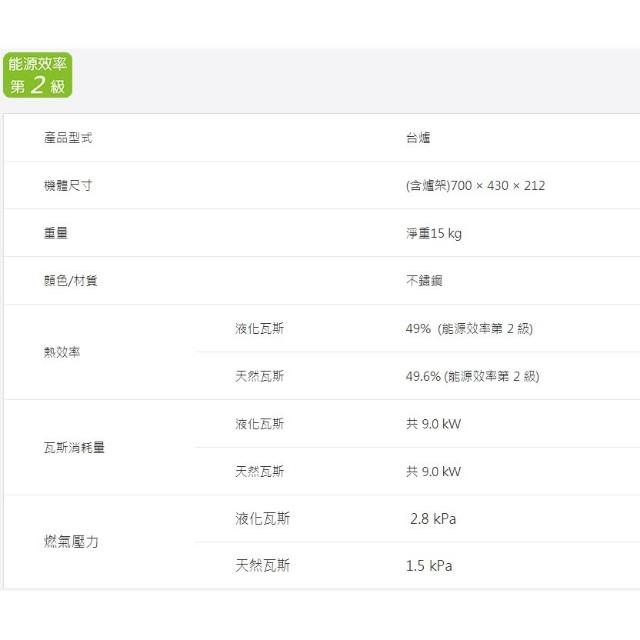
Task: Click the 1.5 kPa pressure value
Action: tap(429, 566)
